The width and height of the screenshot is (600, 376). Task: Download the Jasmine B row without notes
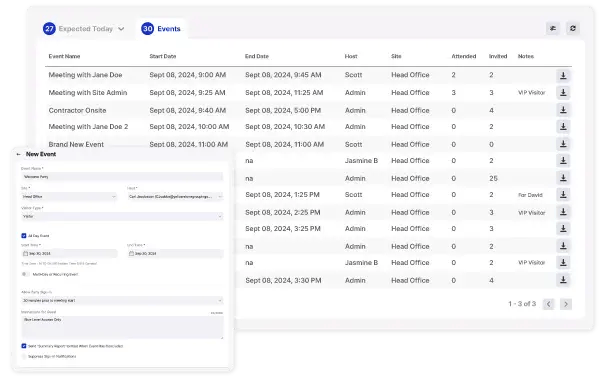pyautogui.click(x=563, y=161)
